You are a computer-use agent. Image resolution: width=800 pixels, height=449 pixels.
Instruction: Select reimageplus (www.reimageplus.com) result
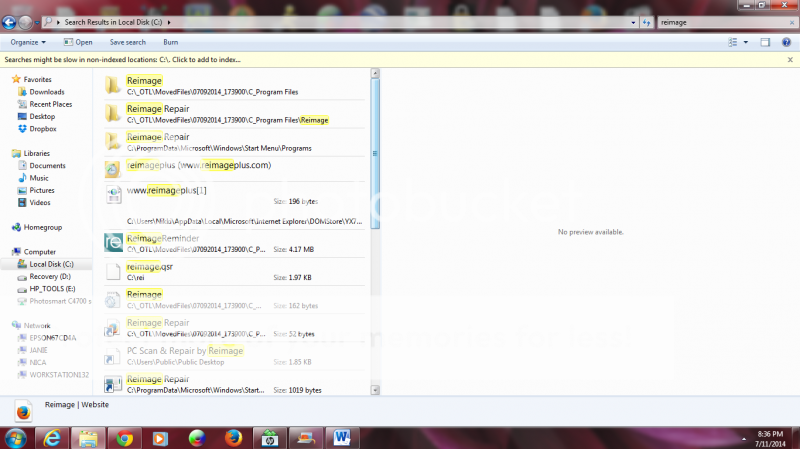235,168
